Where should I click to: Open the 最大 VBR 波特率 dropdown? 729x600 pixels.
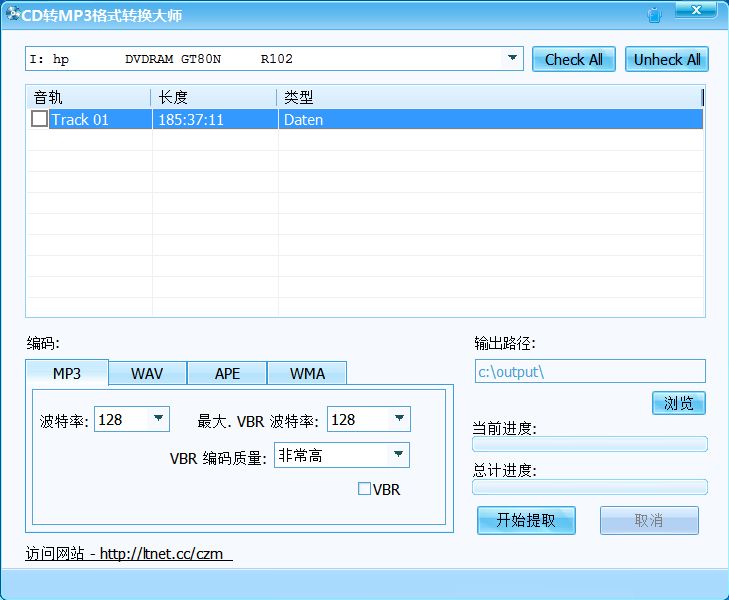398,419
